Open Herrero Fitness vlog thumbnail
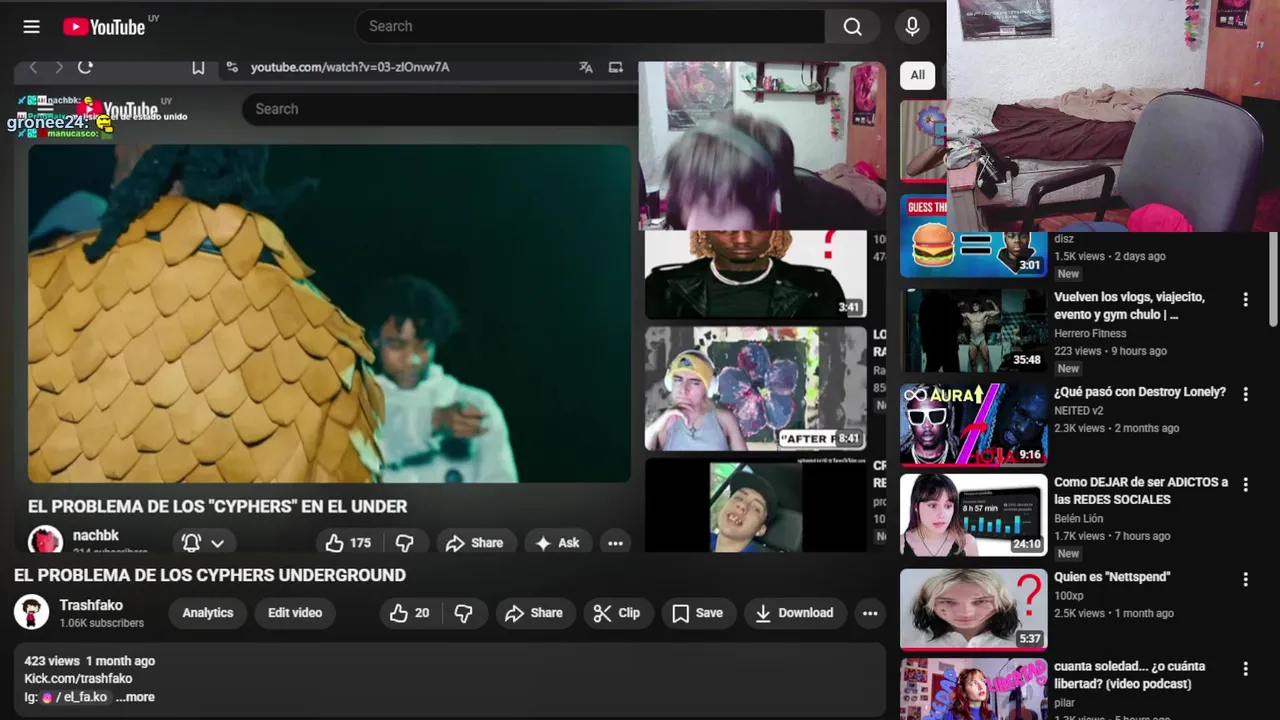This screenshot has height=720, width=1280. tap(973, 330)
